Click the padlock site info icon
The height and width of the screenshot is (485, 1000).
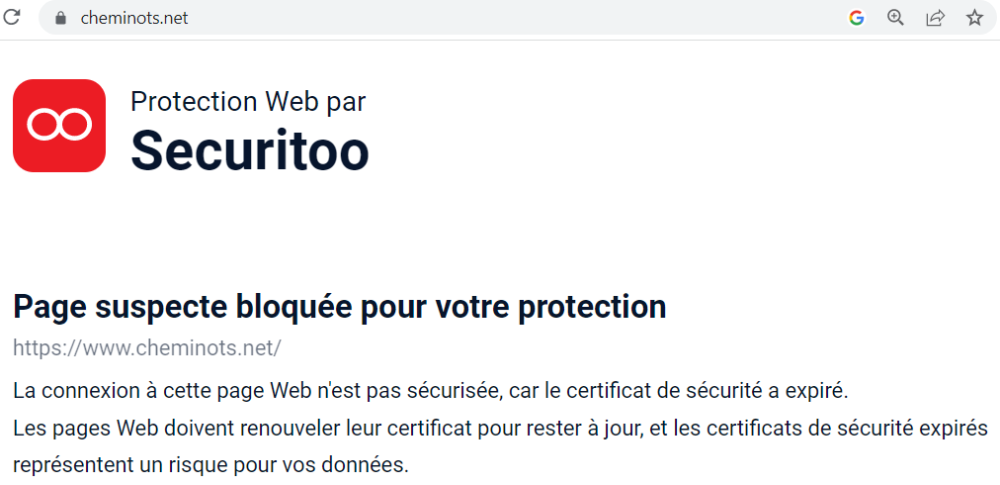(x=60, y=18)
